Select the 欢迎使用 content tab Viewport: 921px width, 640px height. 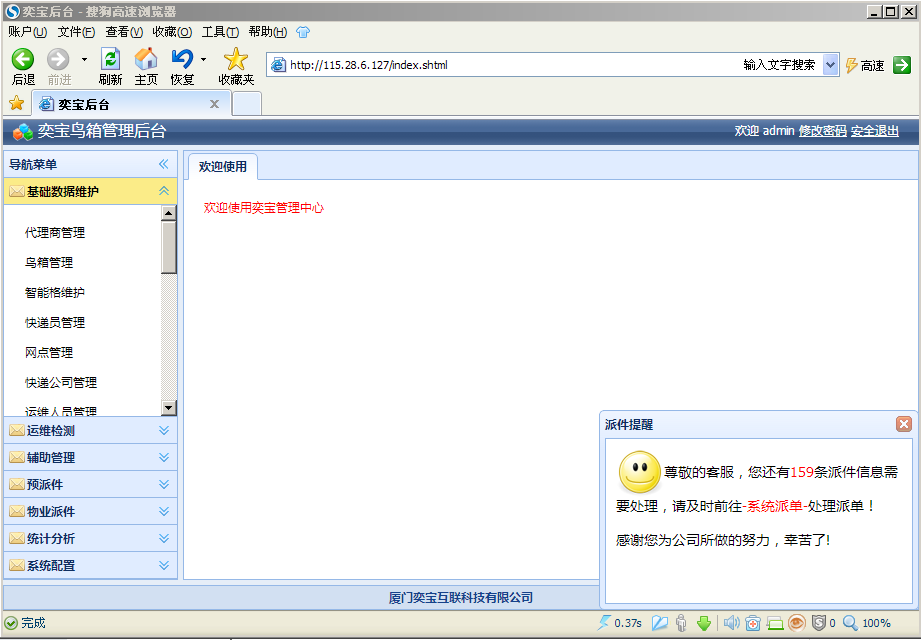tap(223, 167)
